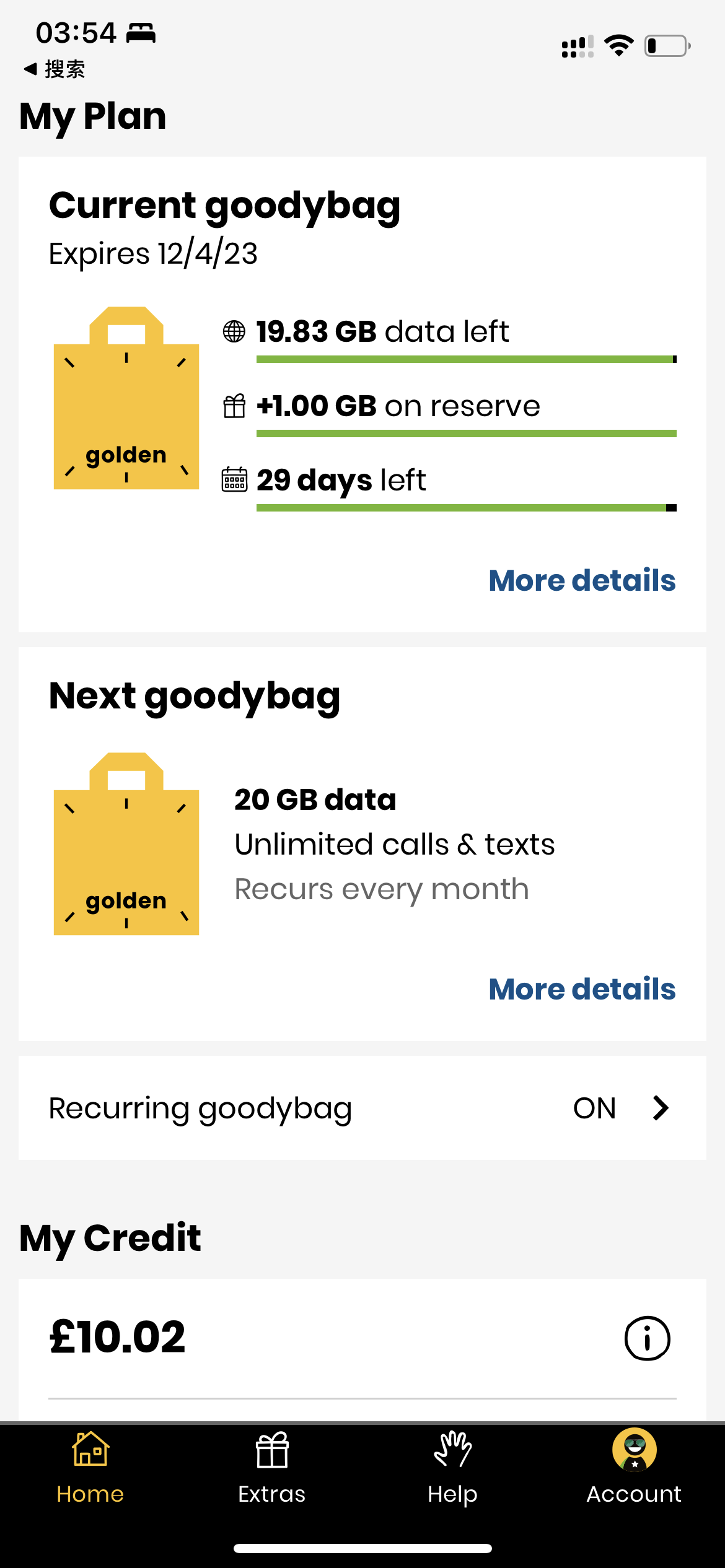The image size is (725, 1568).
Task: Tap the 29 days left progress bar
Action: click(x=466, y=508)
